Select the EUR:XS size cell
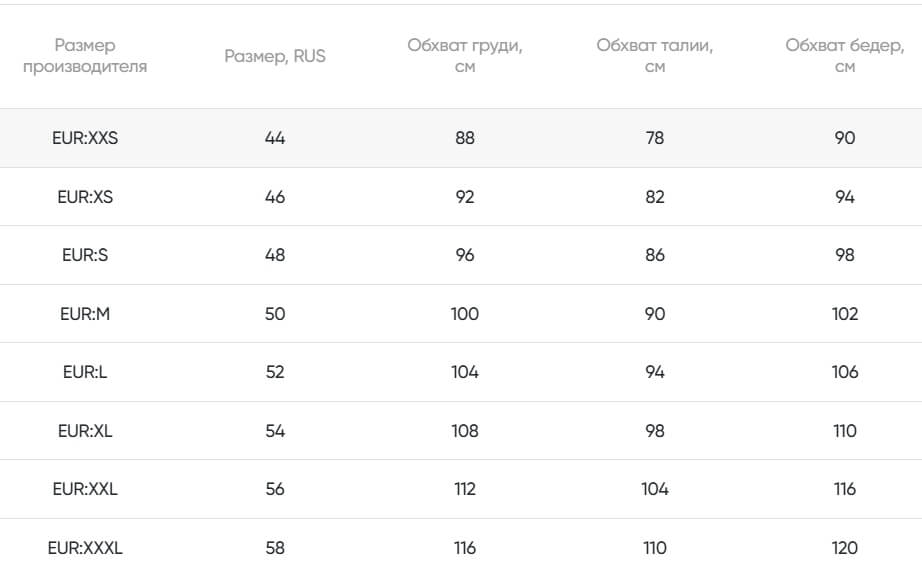This screenshot has width=922, height=581. point(85,197)
